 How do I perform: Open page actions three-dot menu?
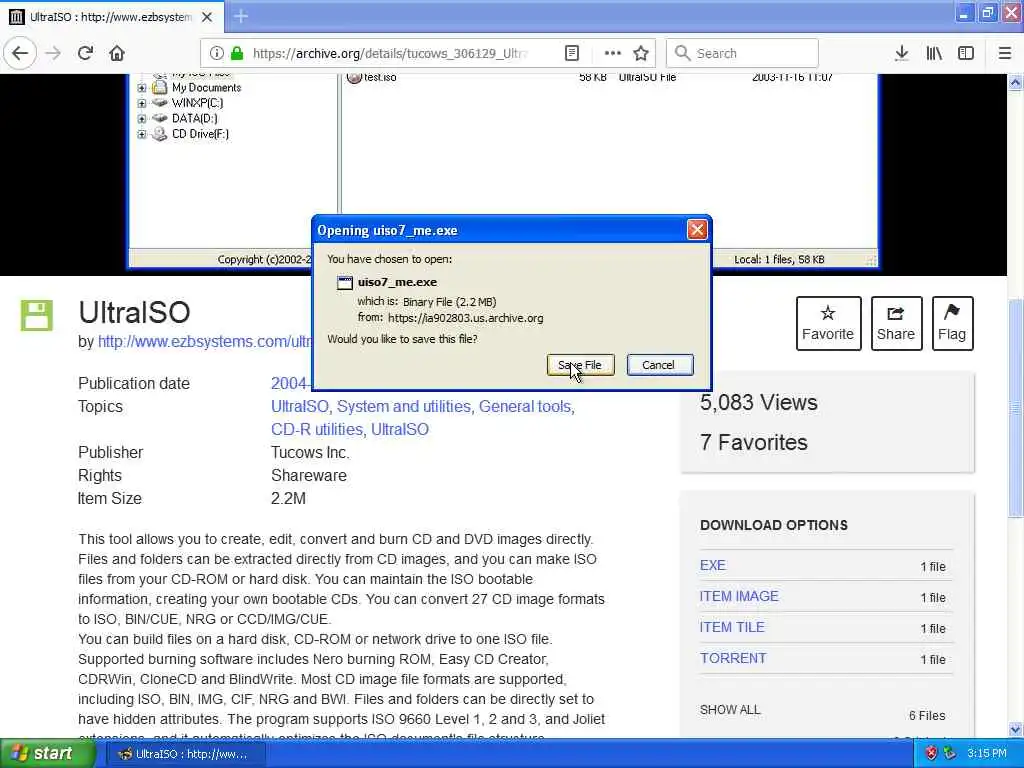(613, 53)
